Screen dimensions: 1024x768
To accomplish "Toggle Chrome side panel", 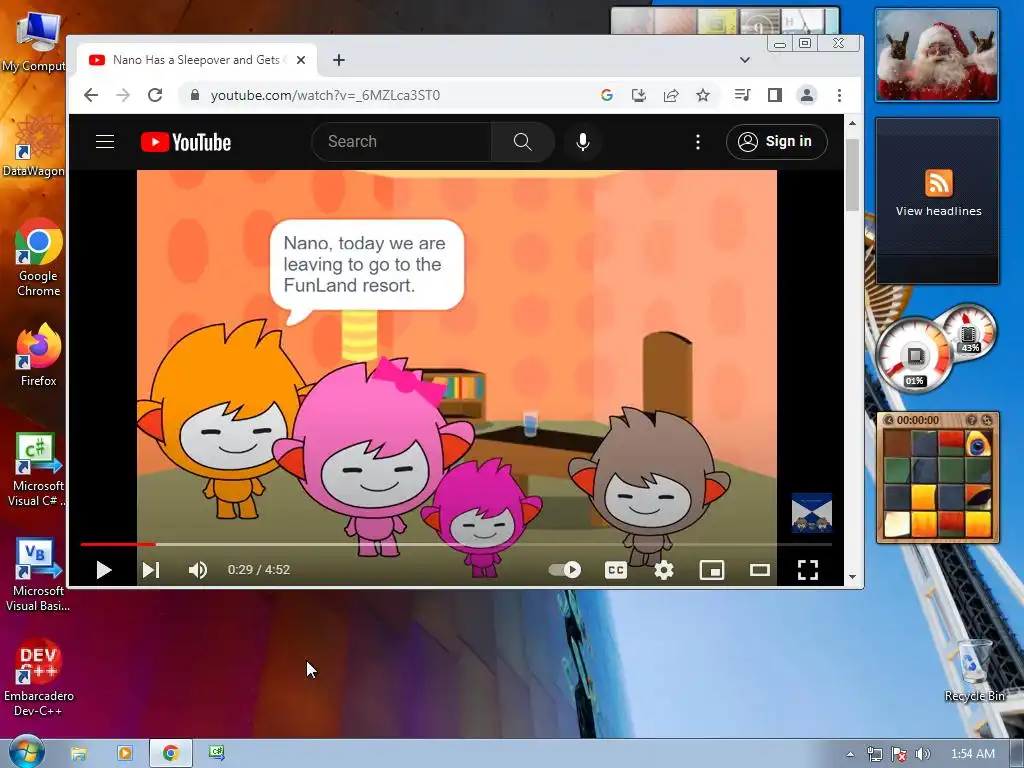I will coord(775,95).
